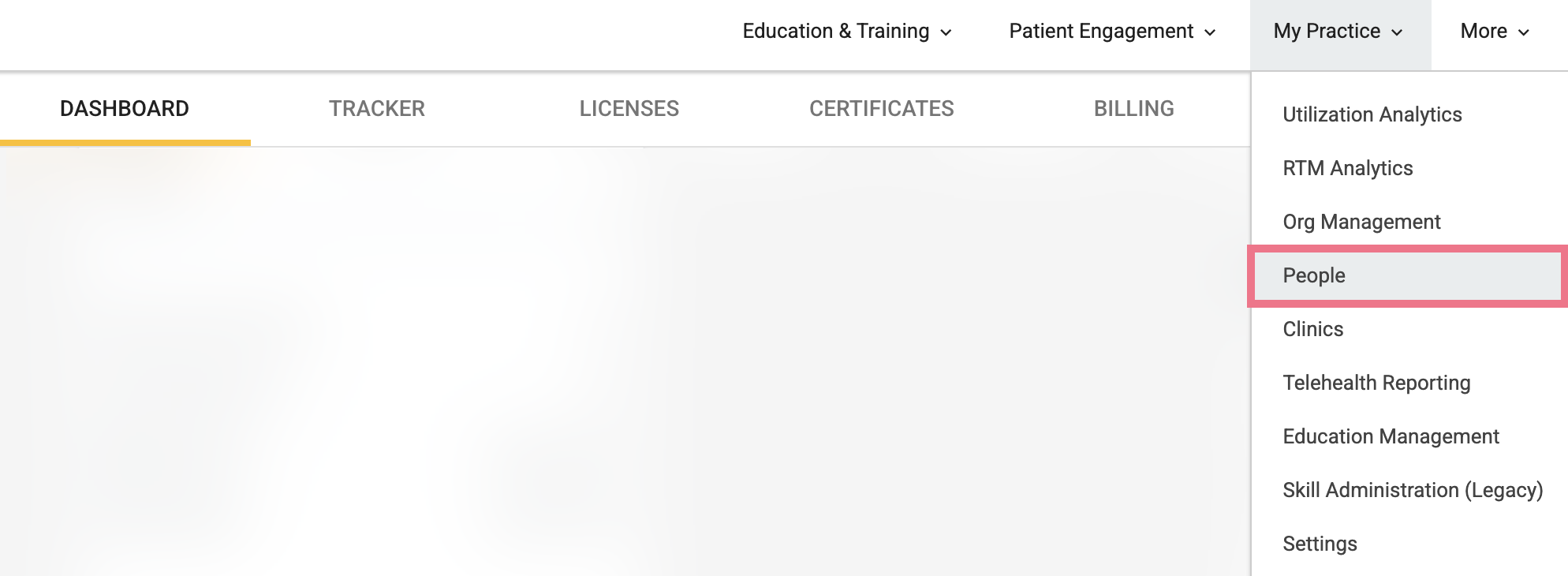Click chevron next to Education & Training
The height and width of the screenshot is (576, 1568).
(946, 32)
